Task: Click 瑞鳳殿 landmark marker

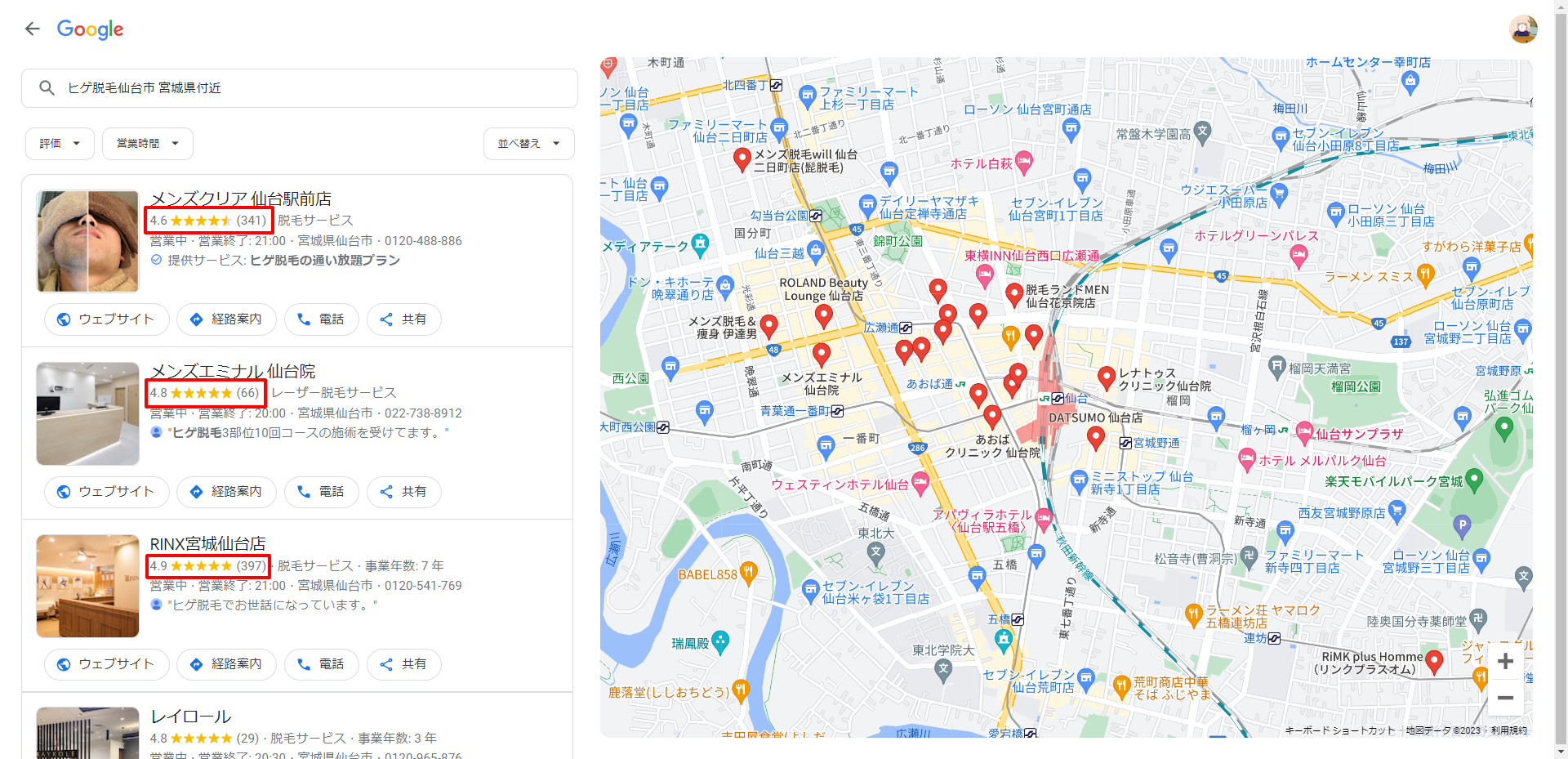Action: tap(720, 642)
